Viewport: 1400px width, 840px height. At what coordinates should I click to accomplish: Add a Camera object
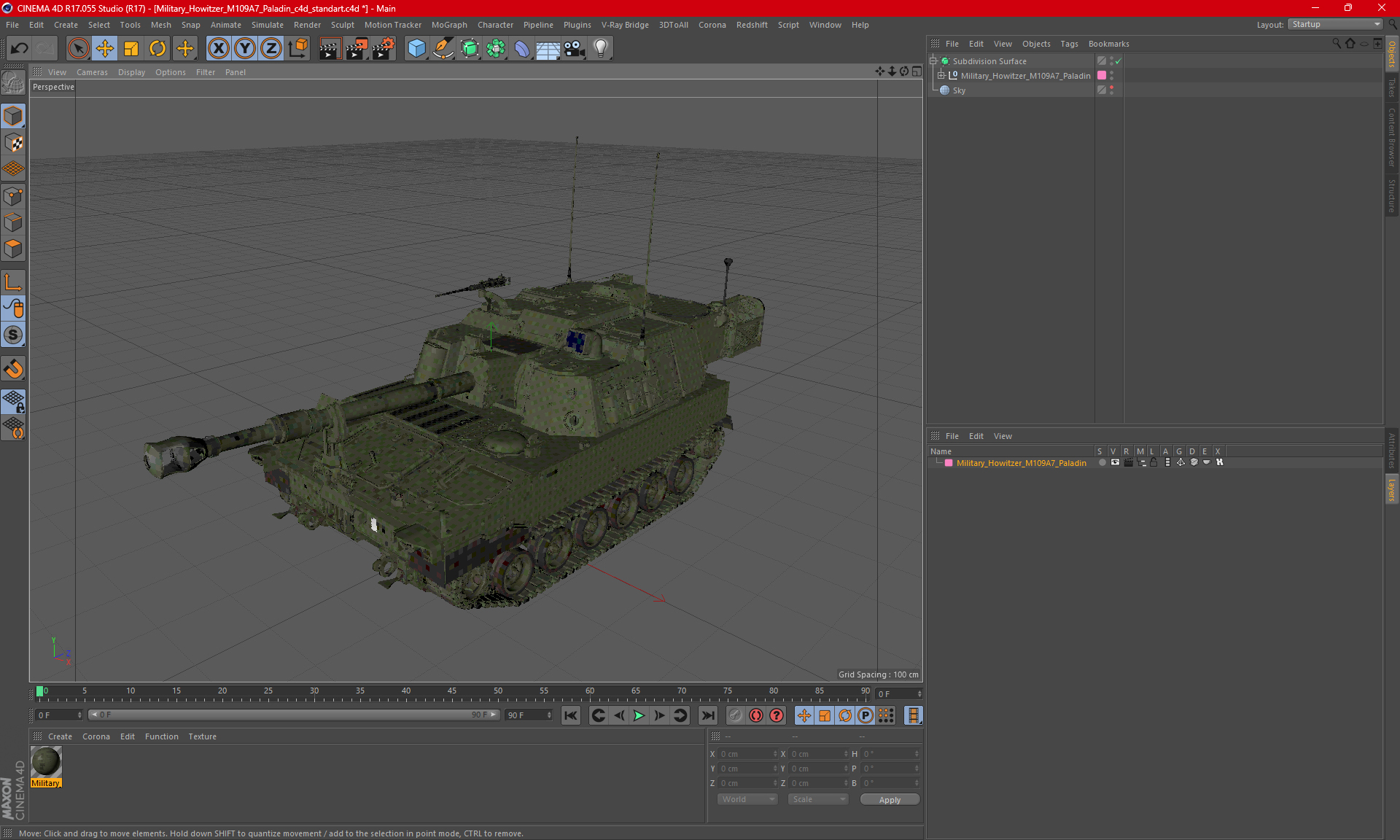coord(575,48)
